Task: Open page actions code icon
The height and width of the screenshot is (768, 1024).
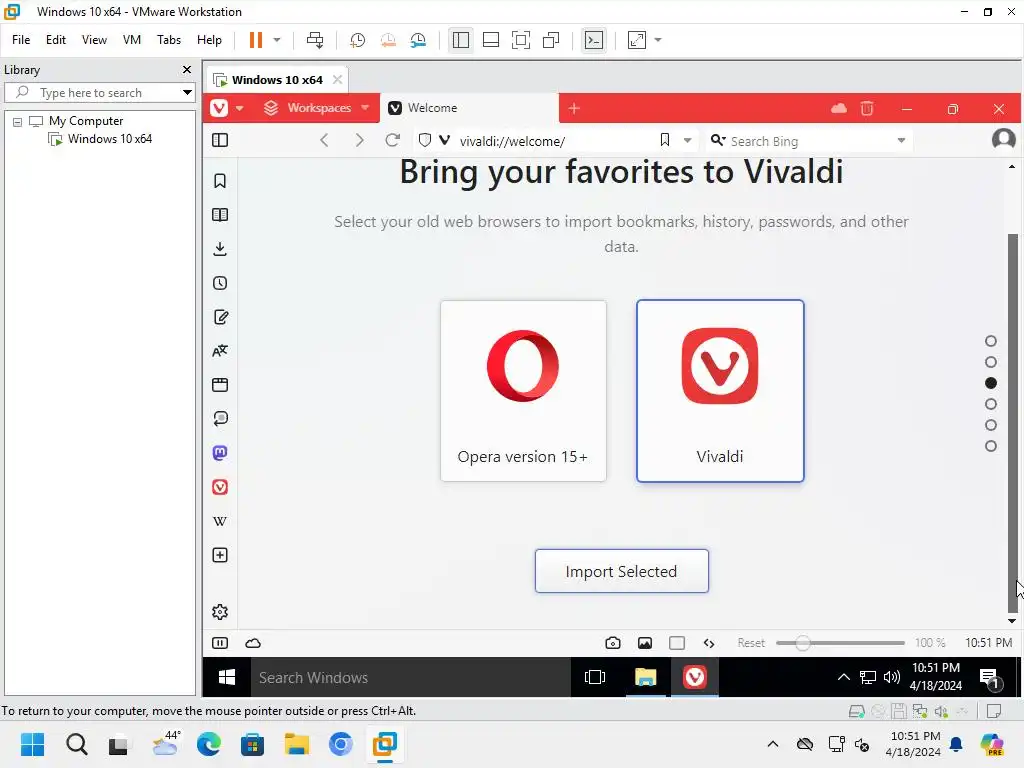Action: point(709,643)
